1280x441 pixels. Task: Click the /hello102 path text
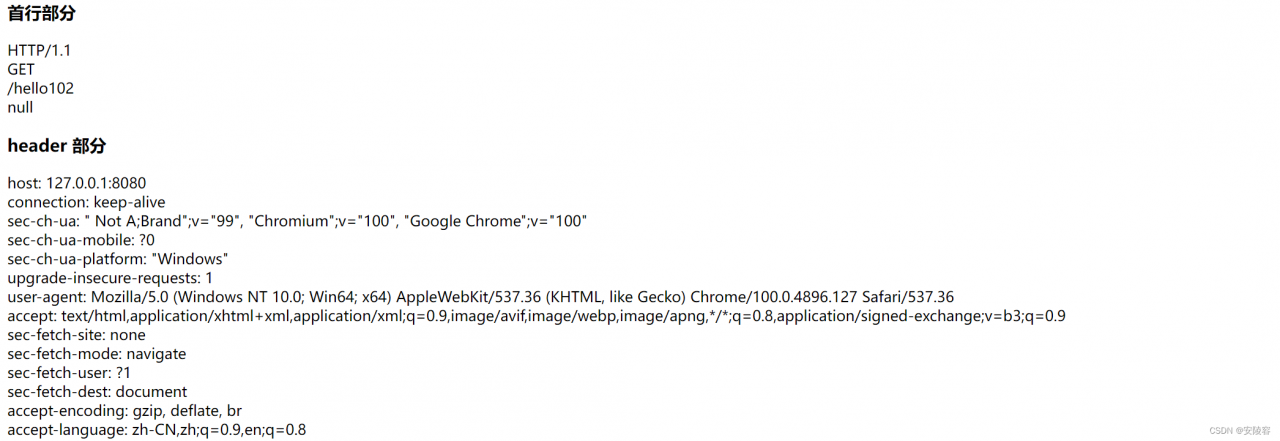(x=41, y=88)
